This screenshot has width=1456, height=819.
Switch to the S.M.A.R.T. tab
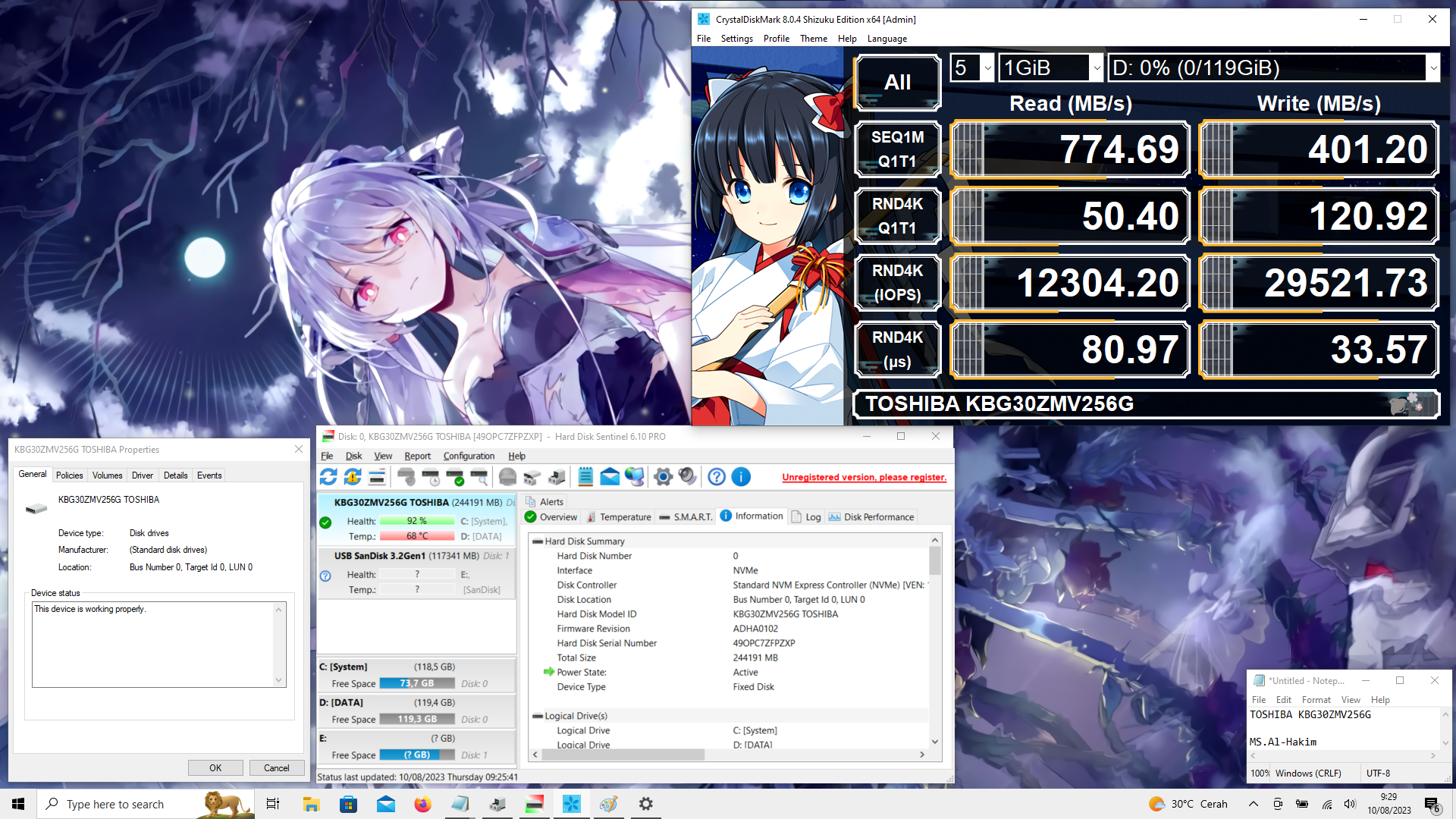[x=686, y=517]
